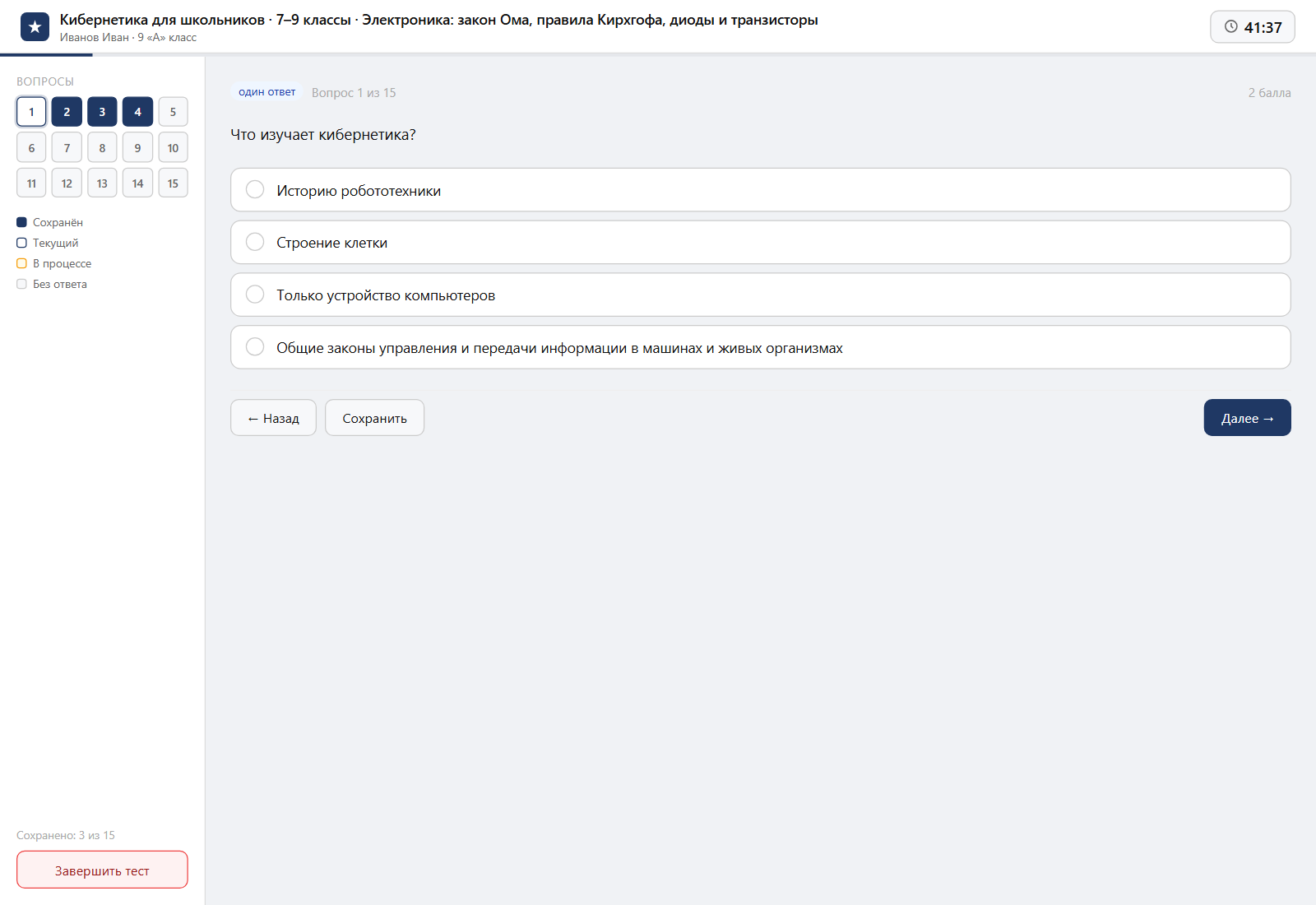Select answer 'Историю робототехники'
The width and height of the screenshot is (1316, 905).
click(760, 190)
